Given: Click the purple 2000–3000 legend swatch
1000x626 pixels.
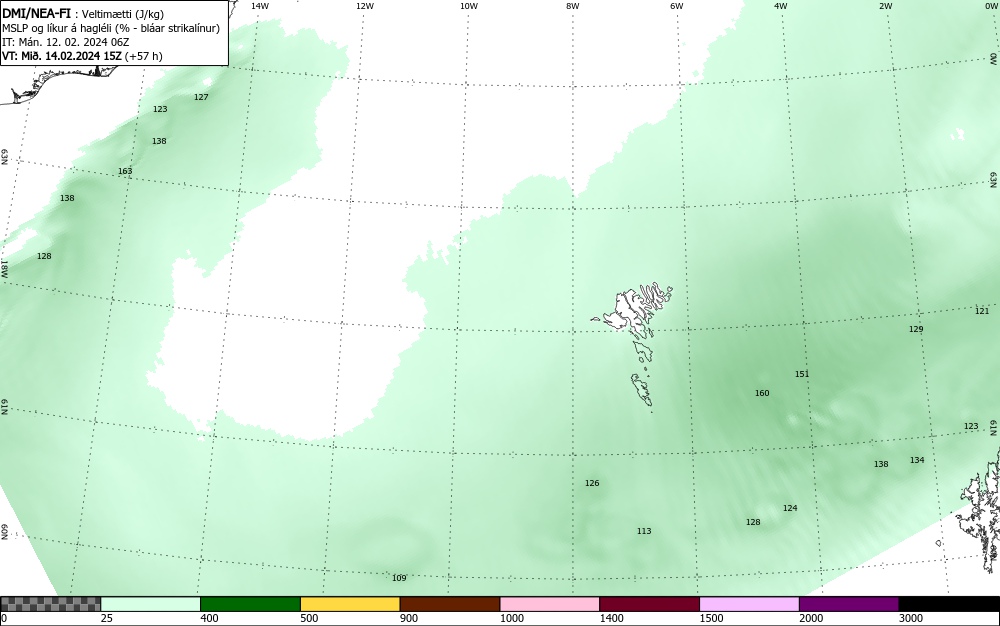Looking at the screenshot, I should click(x=849, y=604).
